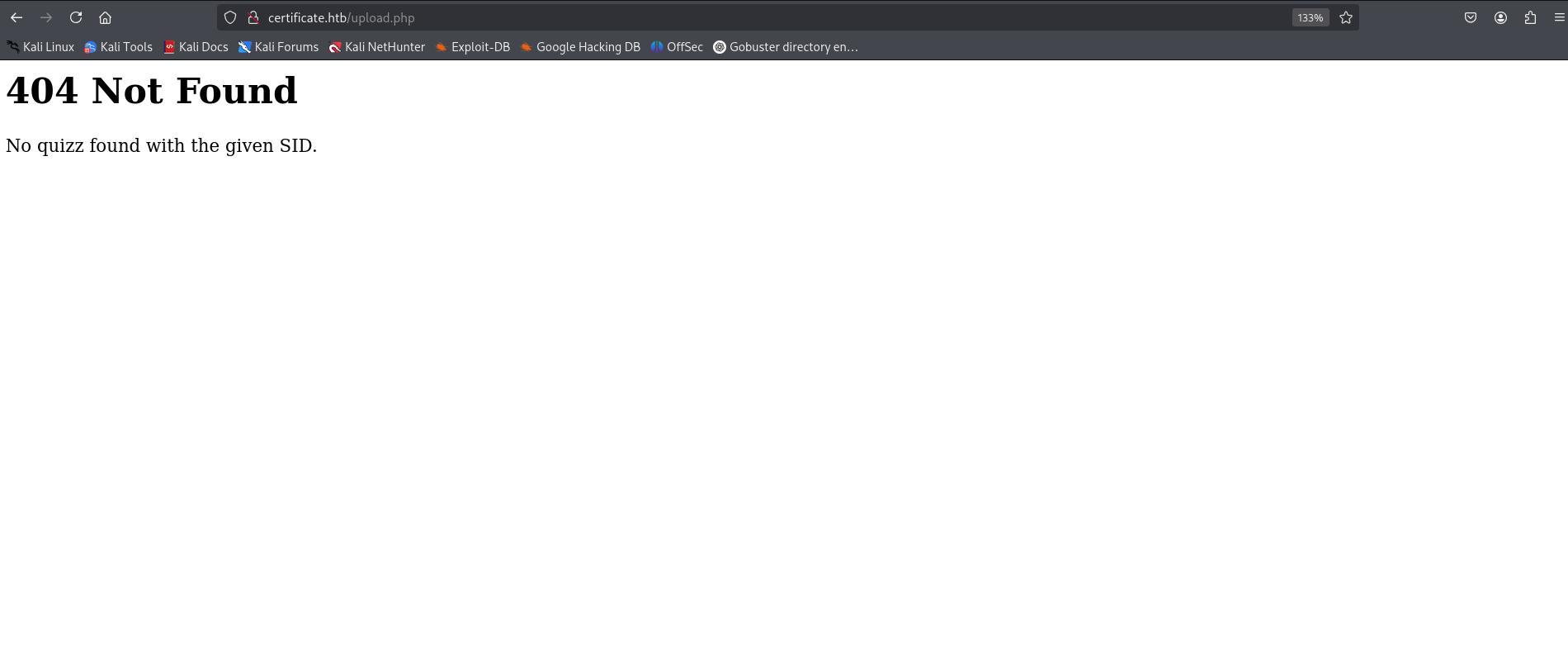The height and width of the screenshot is (654, 1568).
Task: Go to the browser home page
Action: pyautogui.click(x=105, y=17)
